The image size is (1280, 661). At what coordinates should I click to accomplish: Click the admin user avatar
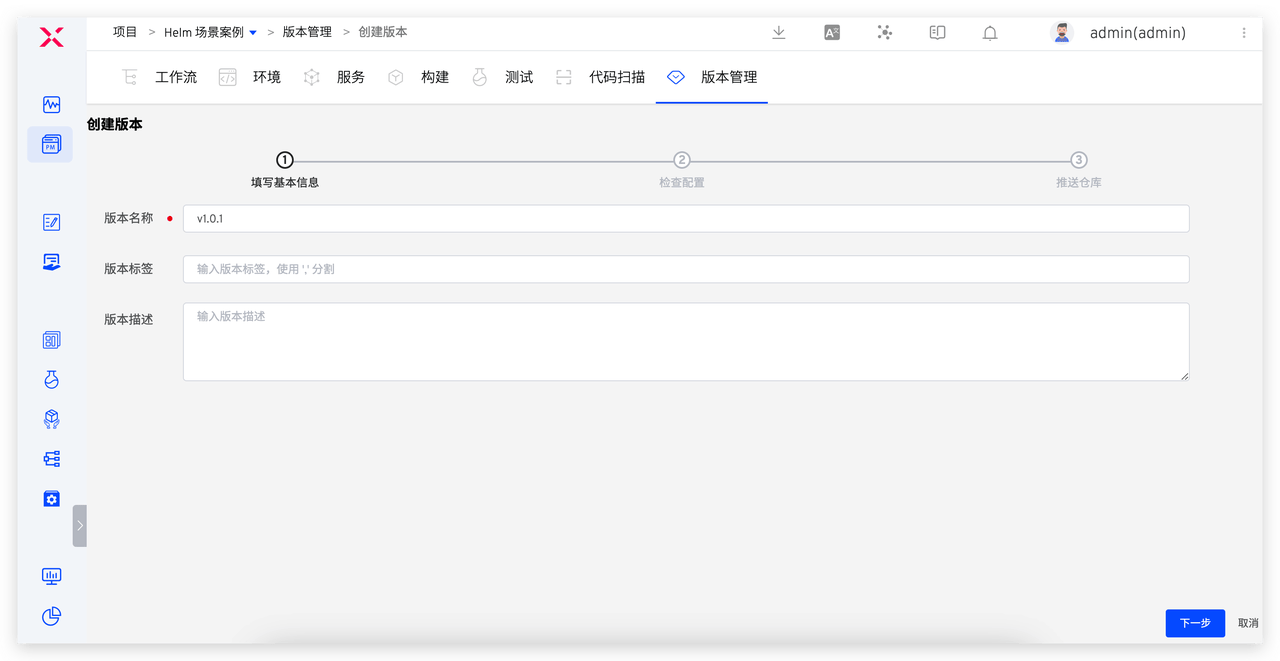(x=1060, y=31)
